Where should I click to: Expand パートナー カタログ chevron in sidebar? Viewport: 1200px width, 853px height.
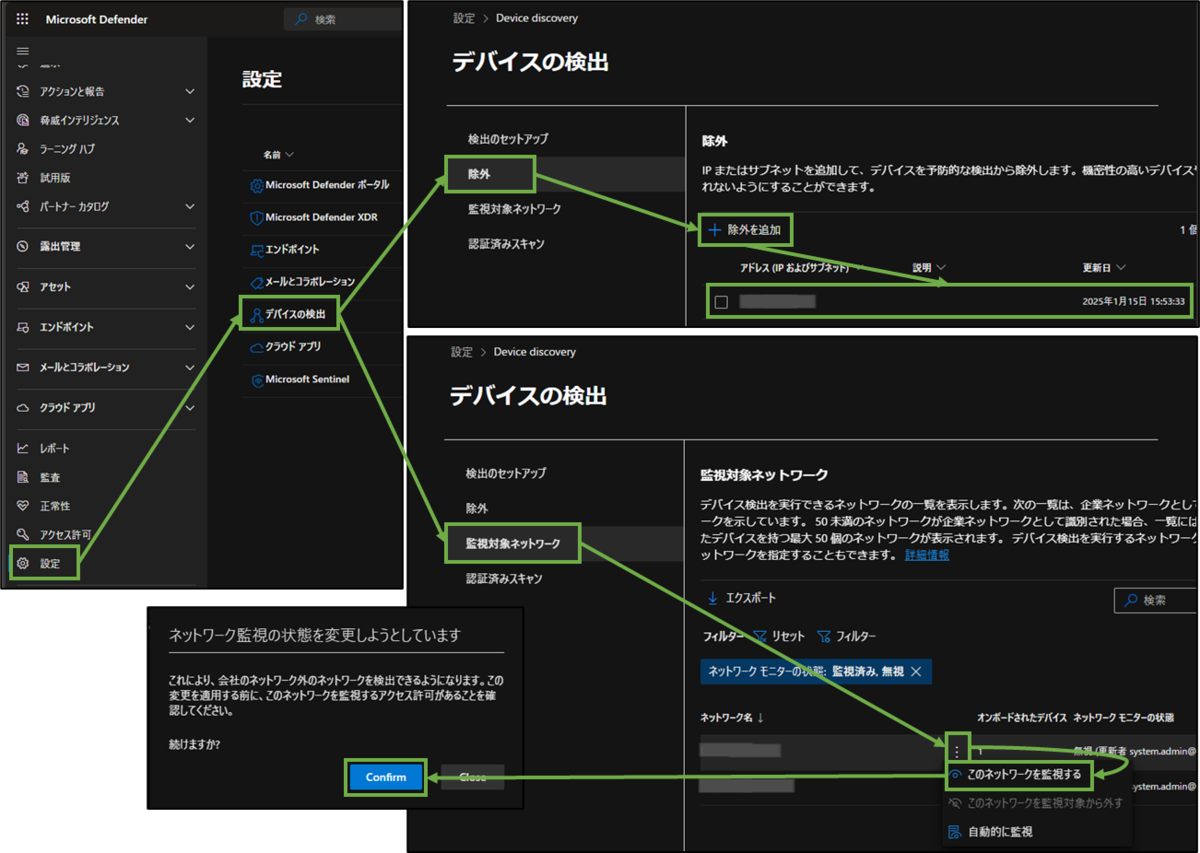pyautogui.click(x=190, y=207)
